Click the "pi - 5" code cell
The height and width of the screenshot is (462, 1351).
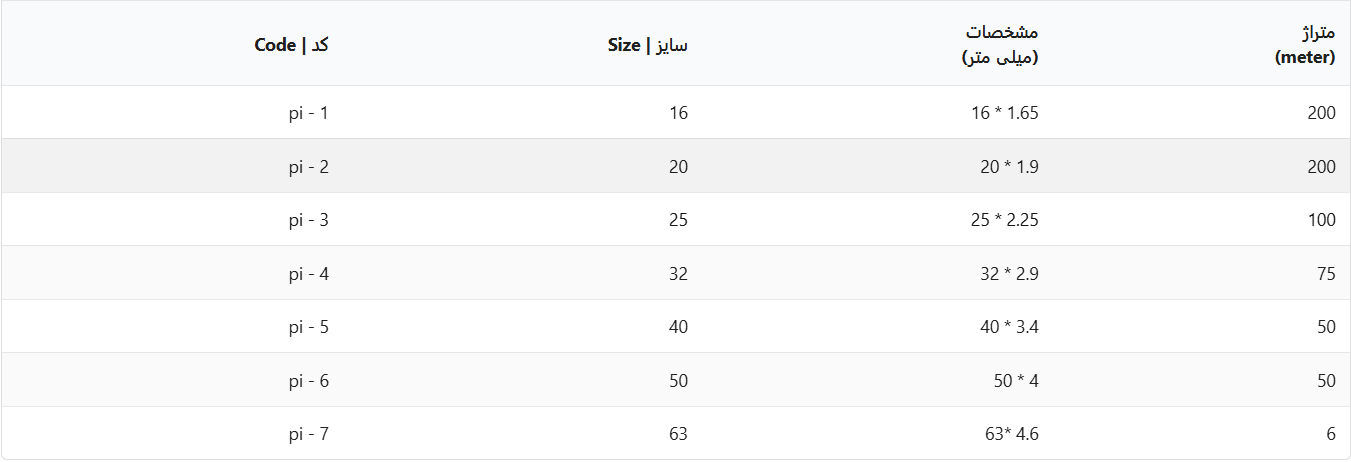(308, 327)
